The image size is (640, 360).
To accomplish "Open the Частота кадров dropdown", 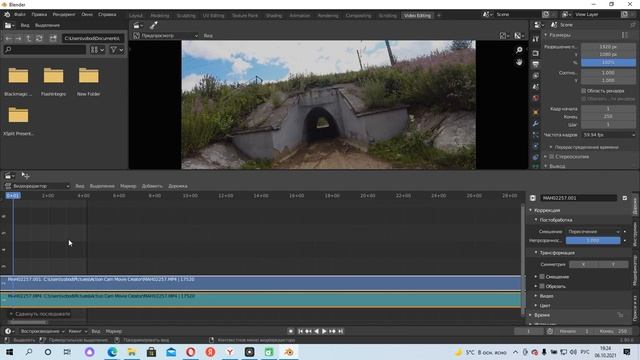I will coord(608,135).
